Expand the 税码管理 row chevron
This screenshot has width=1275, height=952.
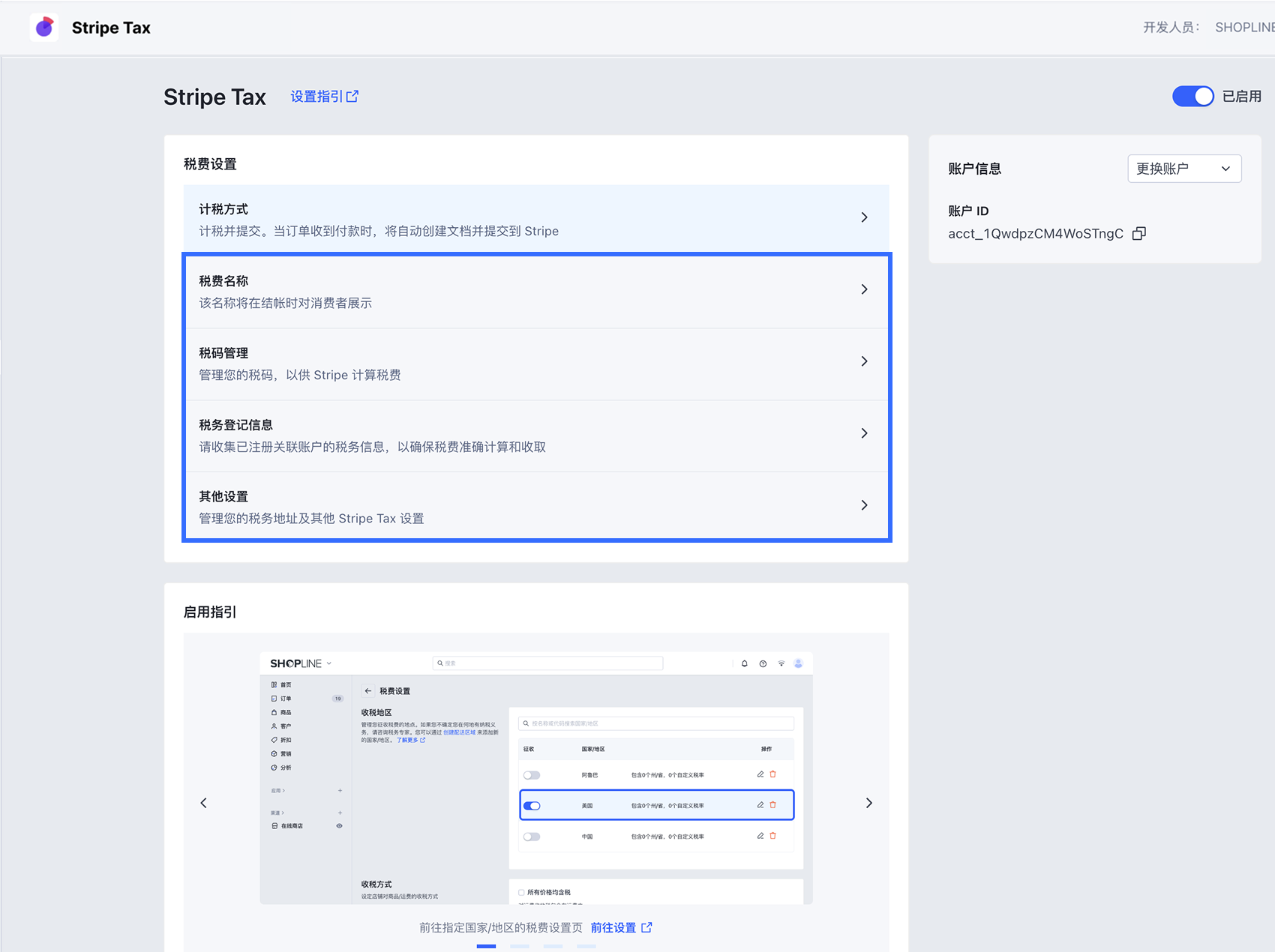(x=865, y=361)
